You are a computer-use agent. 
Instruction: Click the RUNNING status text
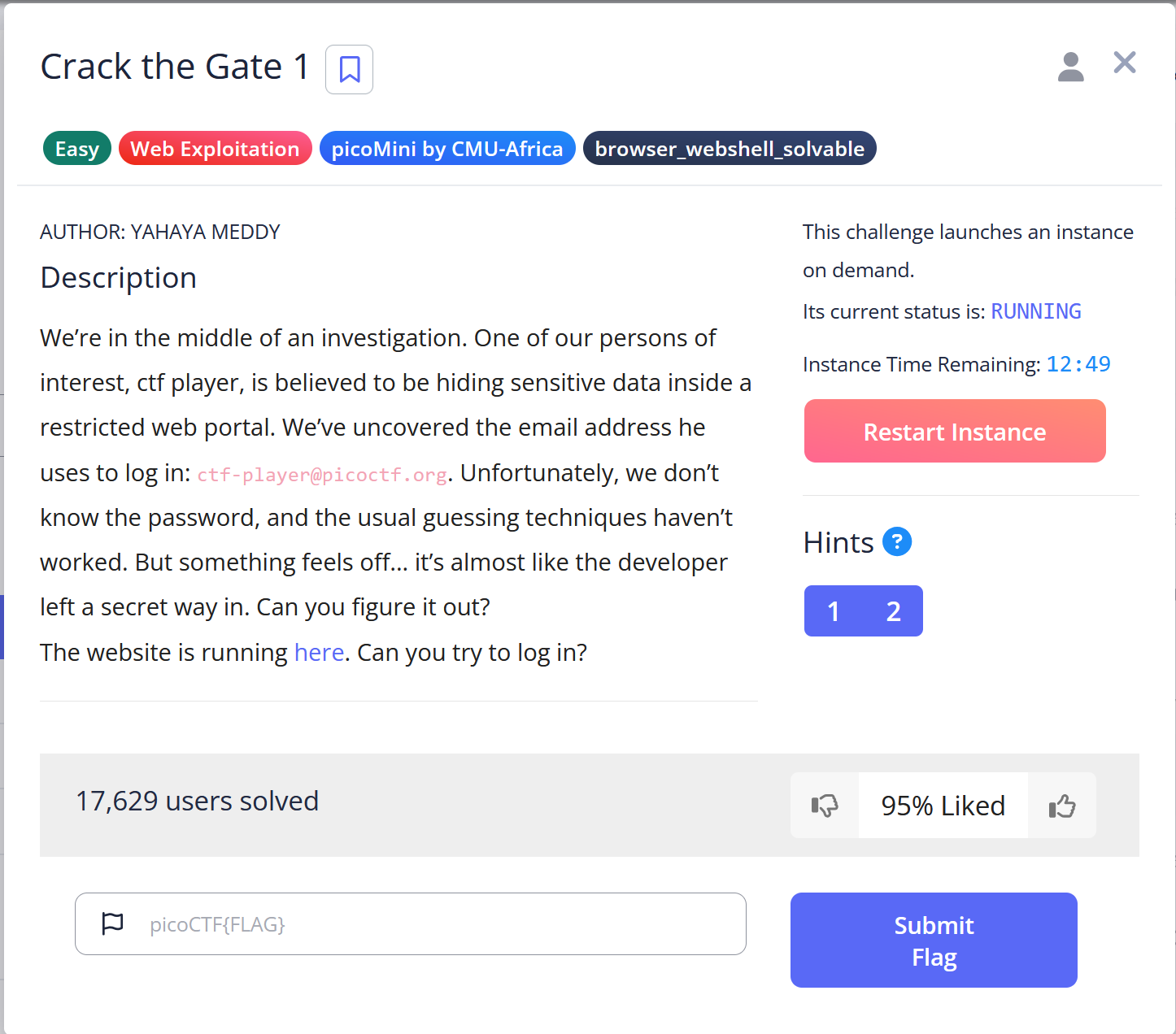1036,311
